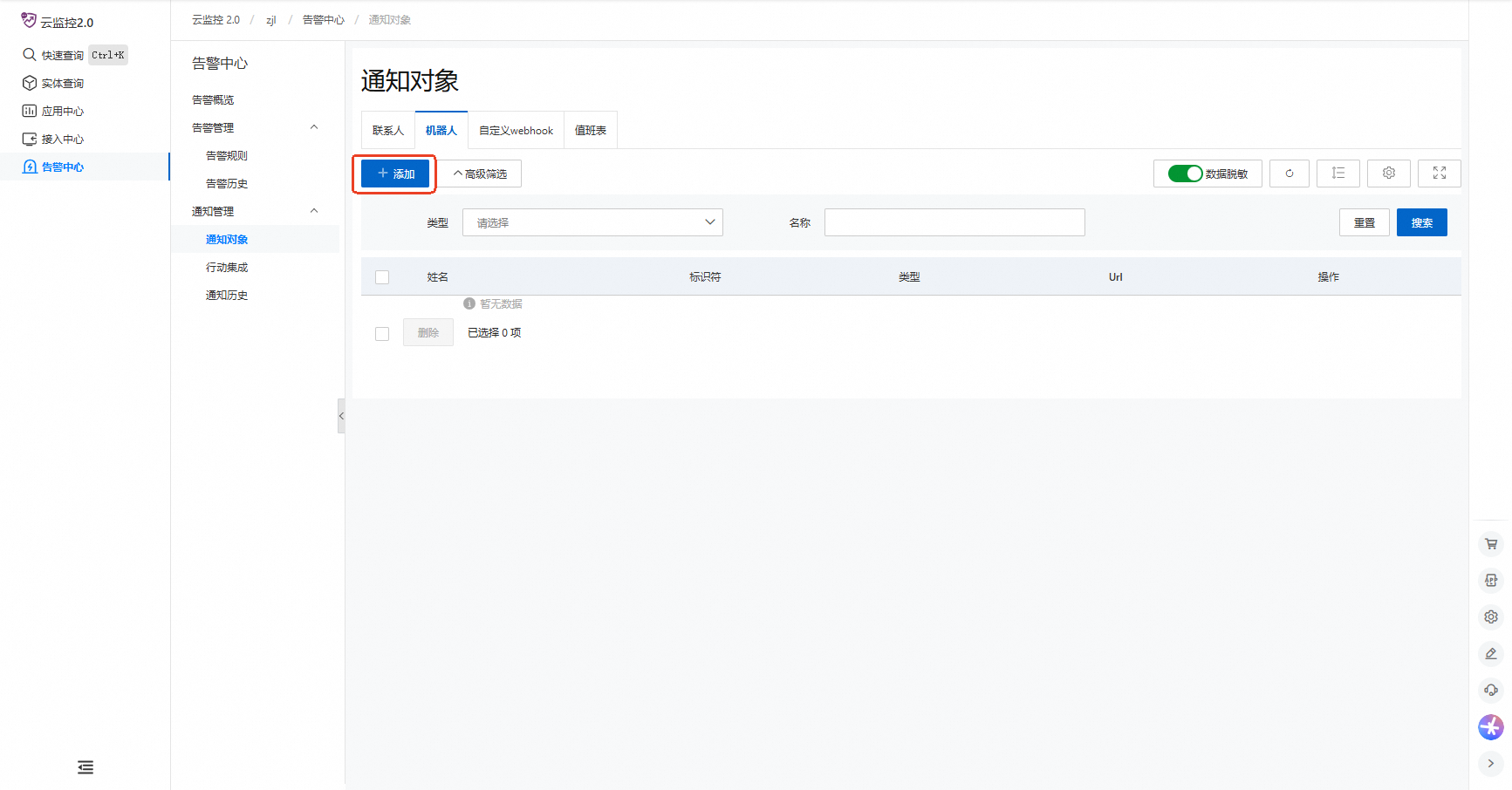Focus the 名称 input field
This screenshot has width=1512, height=790.
(954, 222)
